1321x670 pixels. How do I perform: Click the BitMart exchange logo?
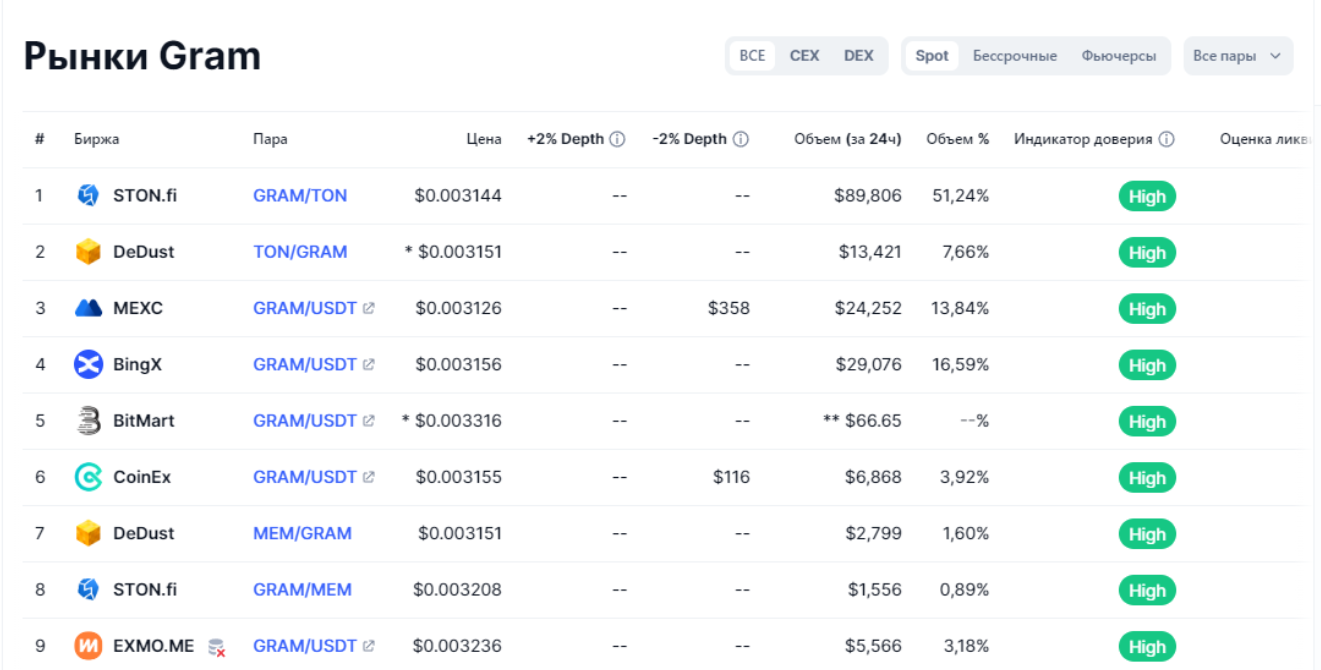(x=88, y=421)
